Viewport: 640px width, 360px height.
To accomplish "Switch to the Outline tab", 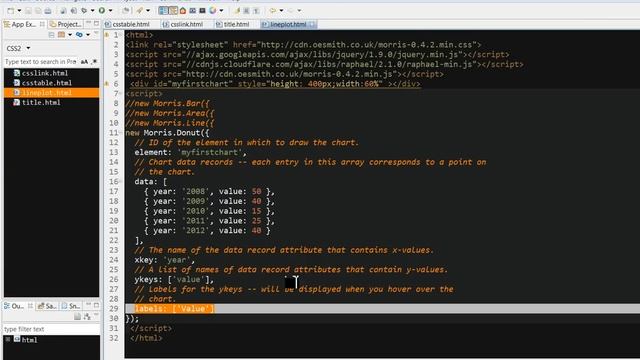I will coord(17,306).
